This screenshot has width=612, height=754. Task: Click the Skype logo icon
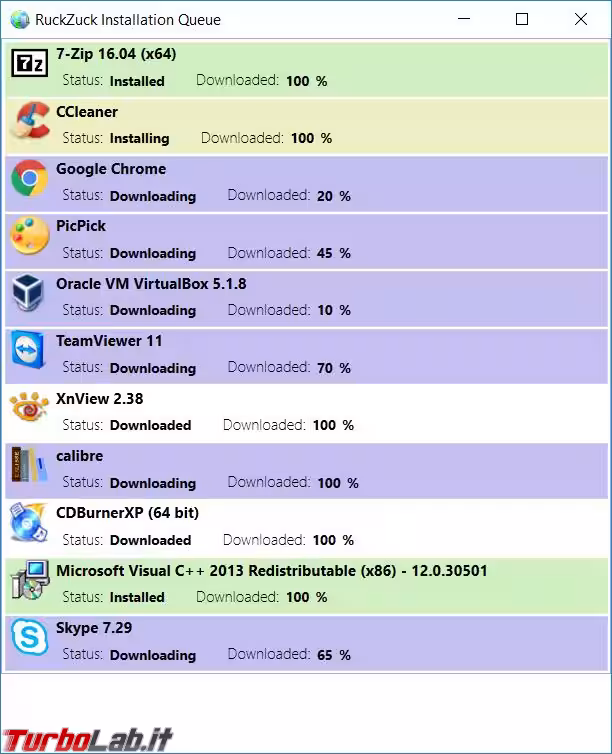pos(29,637)
